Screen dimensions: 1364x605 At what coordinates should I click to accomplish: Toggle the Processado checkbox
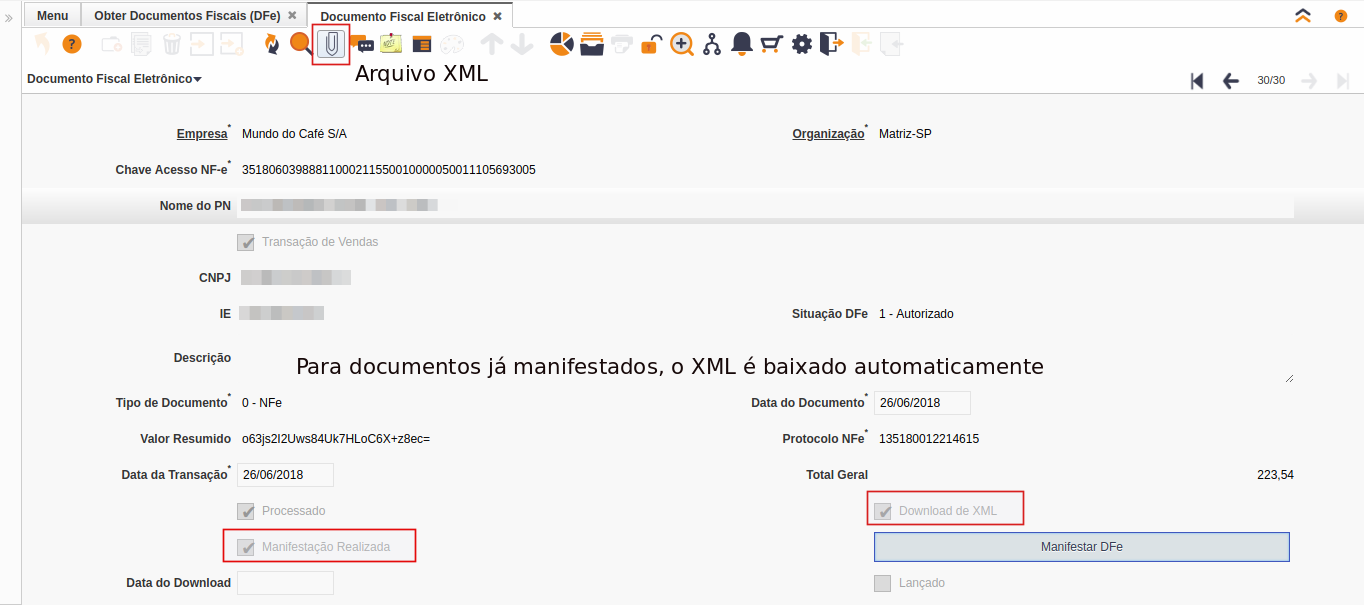point(246,511)
